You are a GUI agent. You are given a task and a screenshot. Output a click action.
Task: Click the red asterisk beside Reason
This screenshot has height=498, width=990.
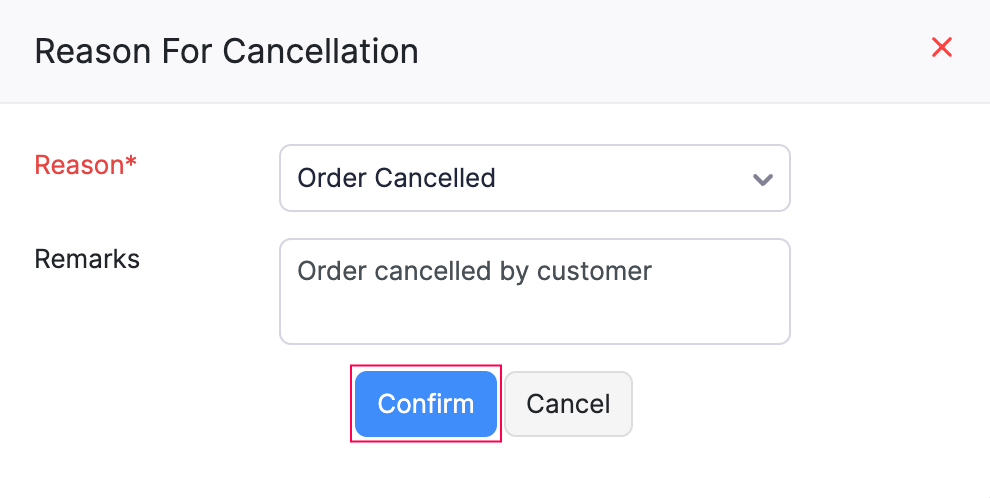coord(130,164)
